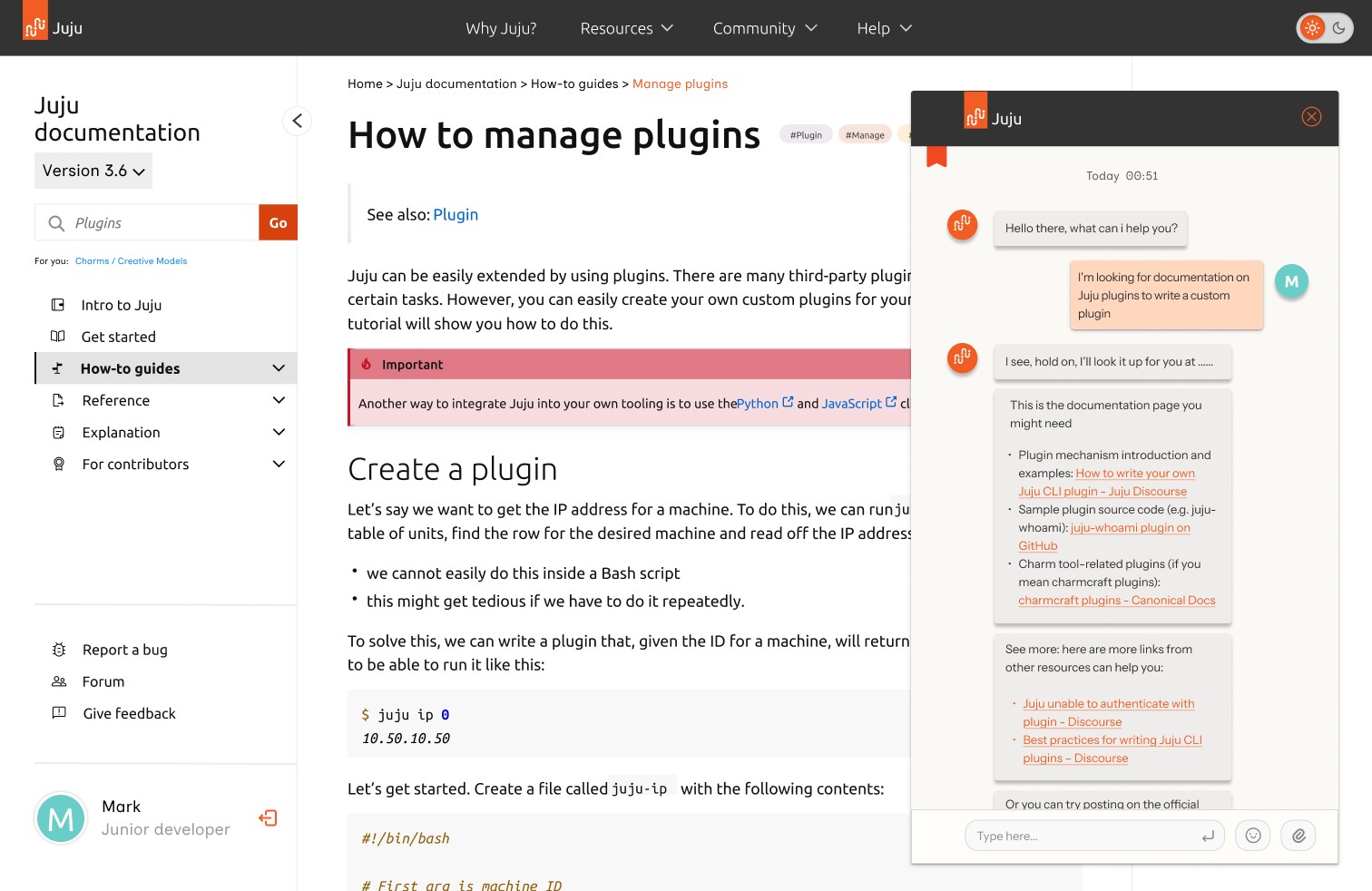Viewport: 1372px width, 891px height.
Task: Click the flame icon in Important box
Action: tap(367, 364)
